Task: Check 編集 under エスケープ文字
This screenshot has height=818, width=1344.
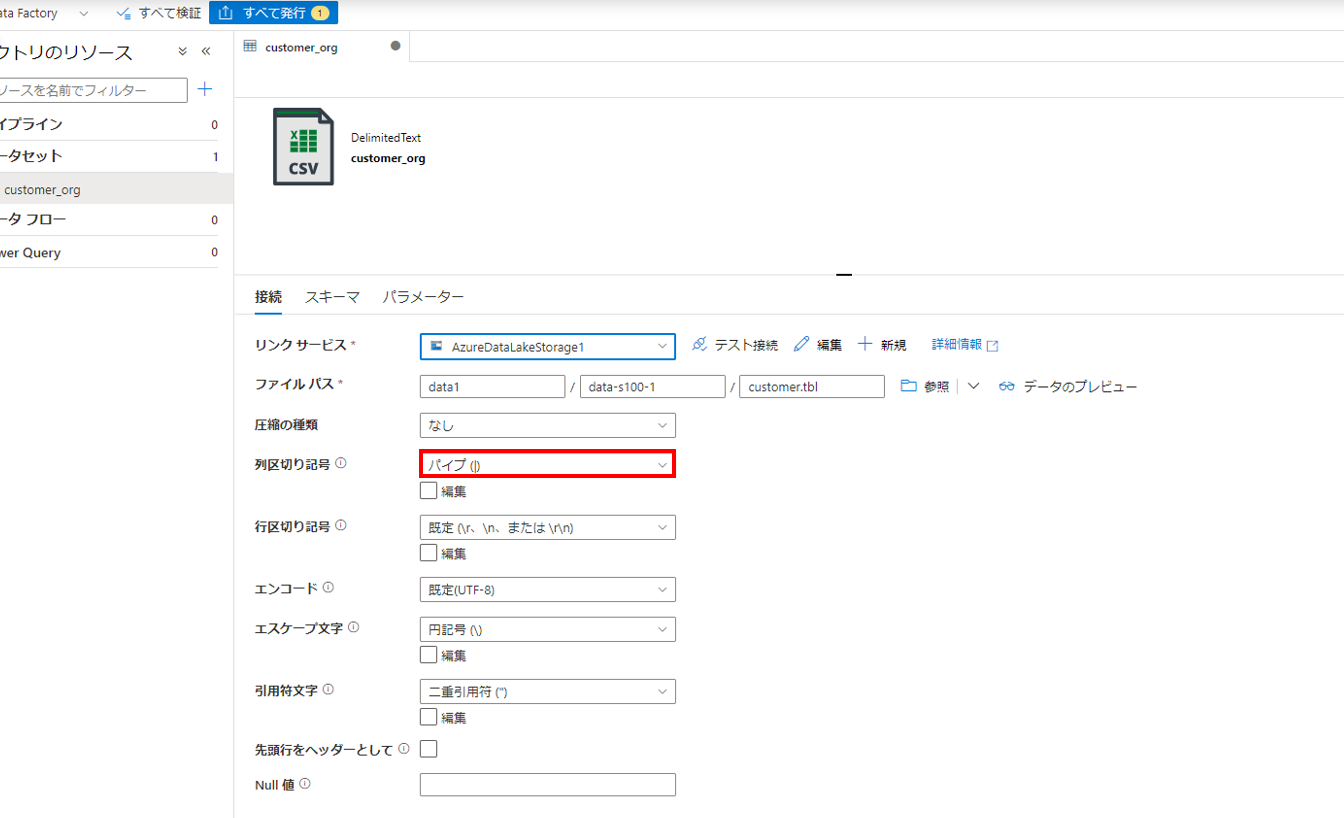Action: point(428,655)
